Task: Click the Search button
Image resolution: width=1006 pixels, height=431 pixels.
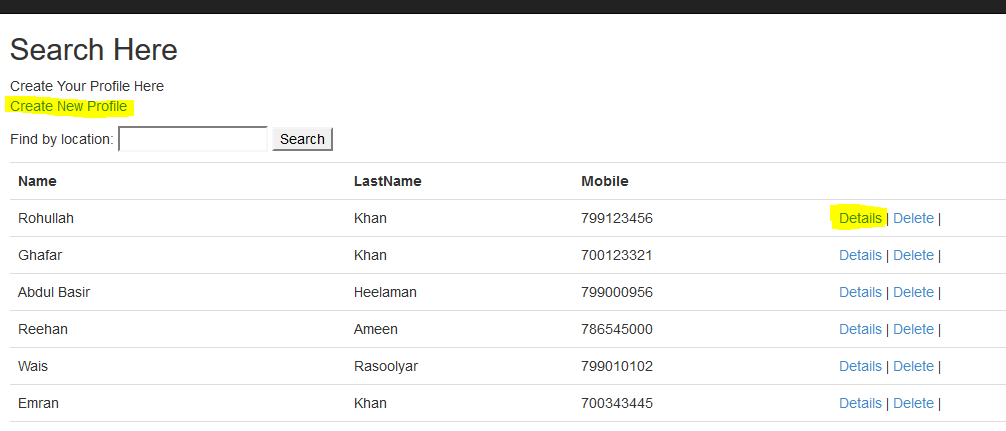Action: [302, 139]
